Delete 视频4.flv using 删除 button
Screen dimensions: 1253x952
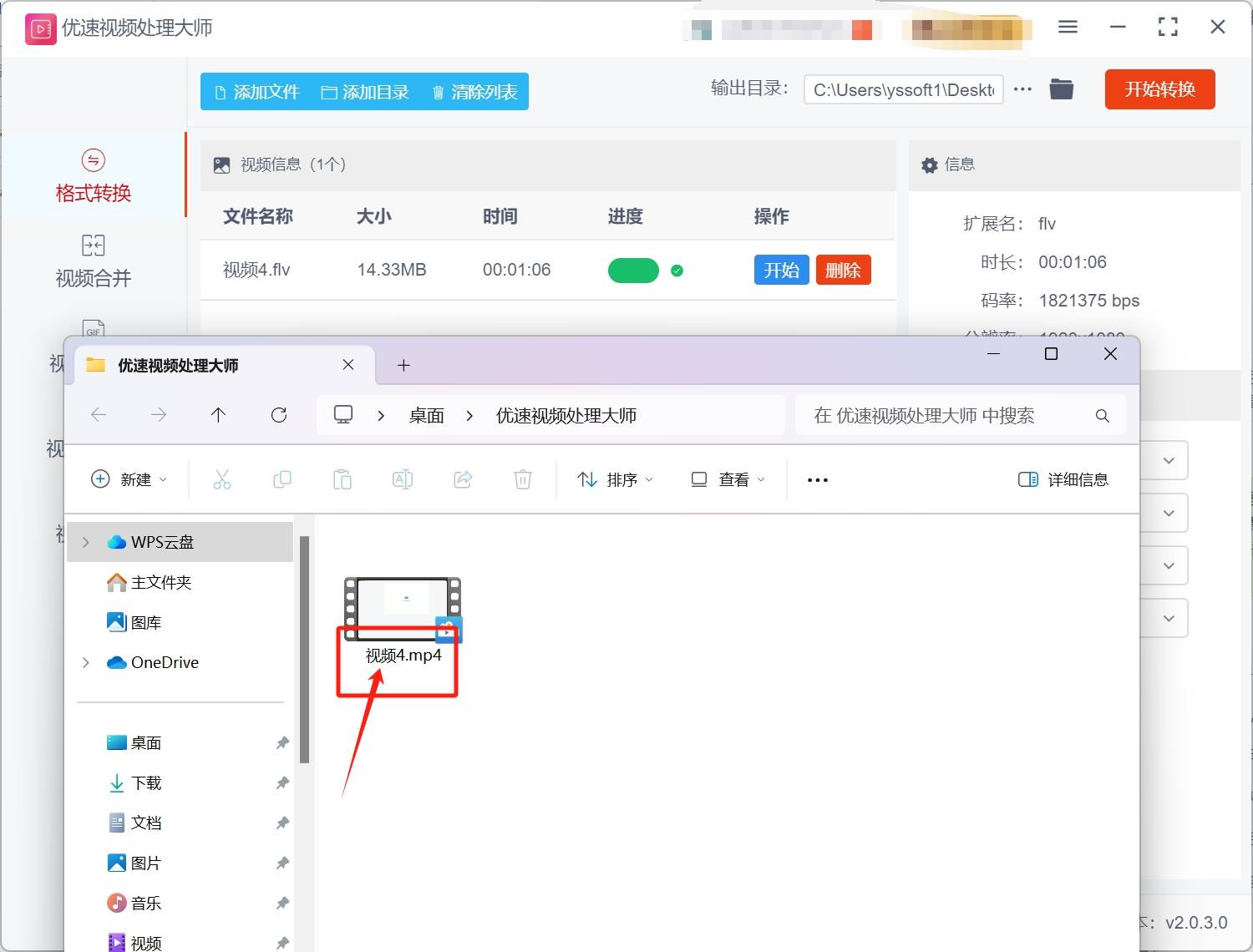843,270
